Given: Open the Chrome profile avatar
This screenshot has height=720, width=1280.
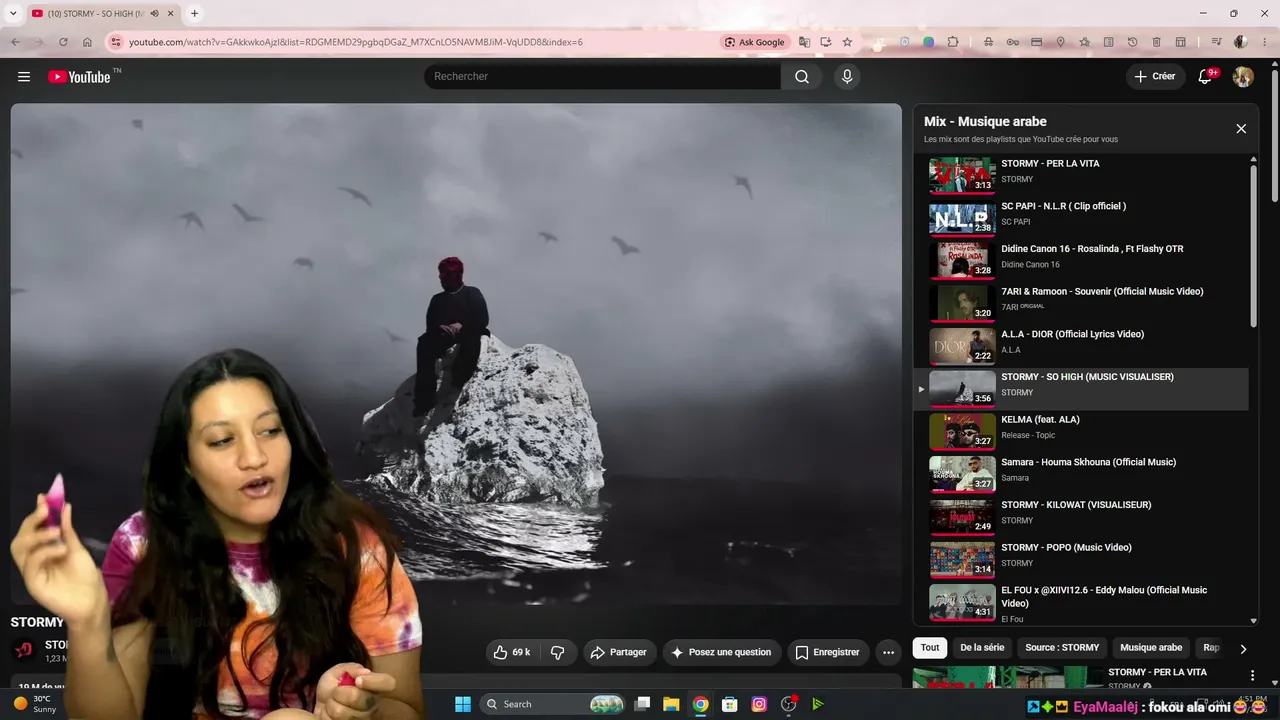Looking at the screenshot, I should click(1241, 42).
